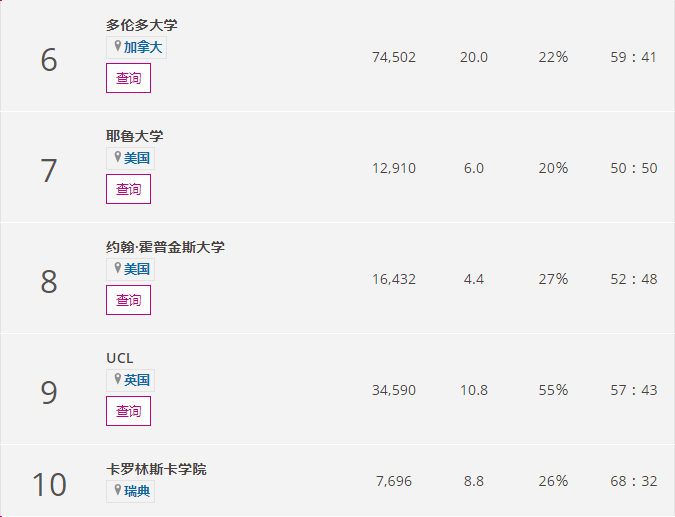Select the 瑞典 country tag
The image size is (675, 517).
[137, 492]
